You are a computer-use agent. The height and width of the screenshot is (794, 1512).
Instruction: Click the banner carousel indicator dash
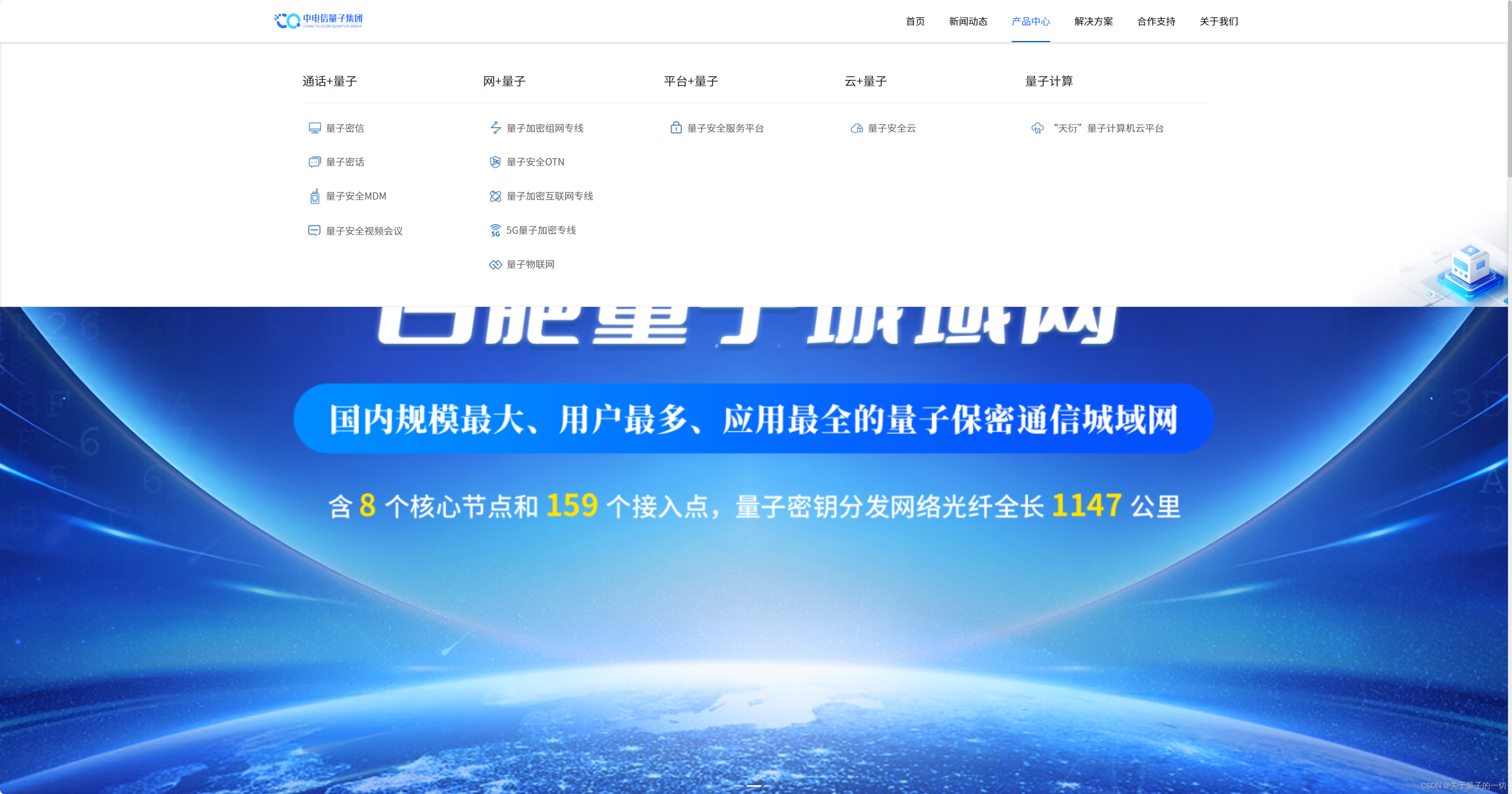click(x=754, y=785)
